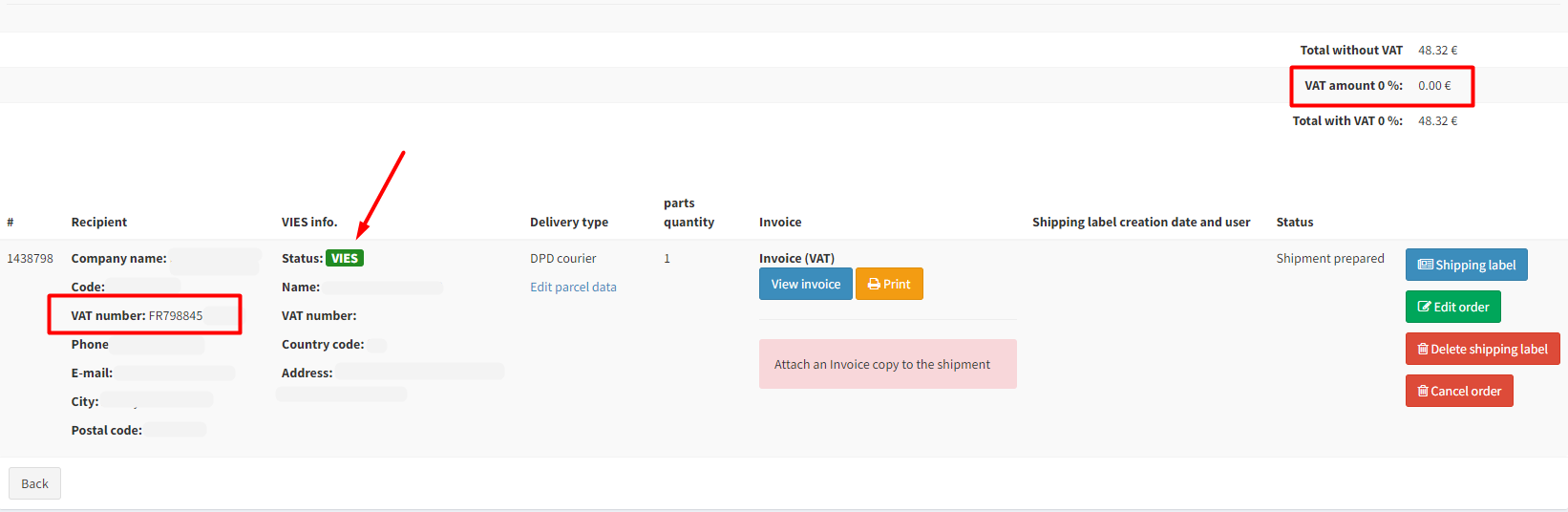Click the Recipient column header
1568x512 pixels.
(x=99, y=222)
